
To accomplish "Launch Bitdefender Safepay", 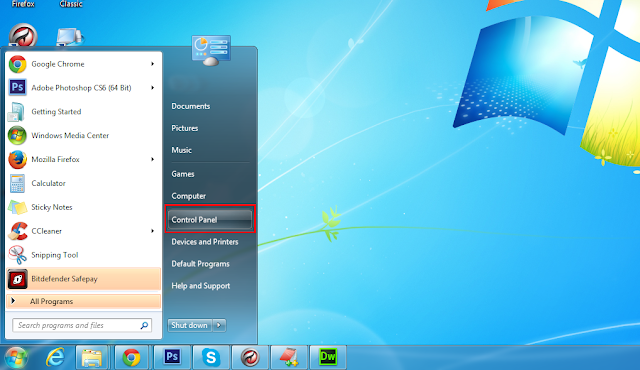I will click(x=84, y=279).
